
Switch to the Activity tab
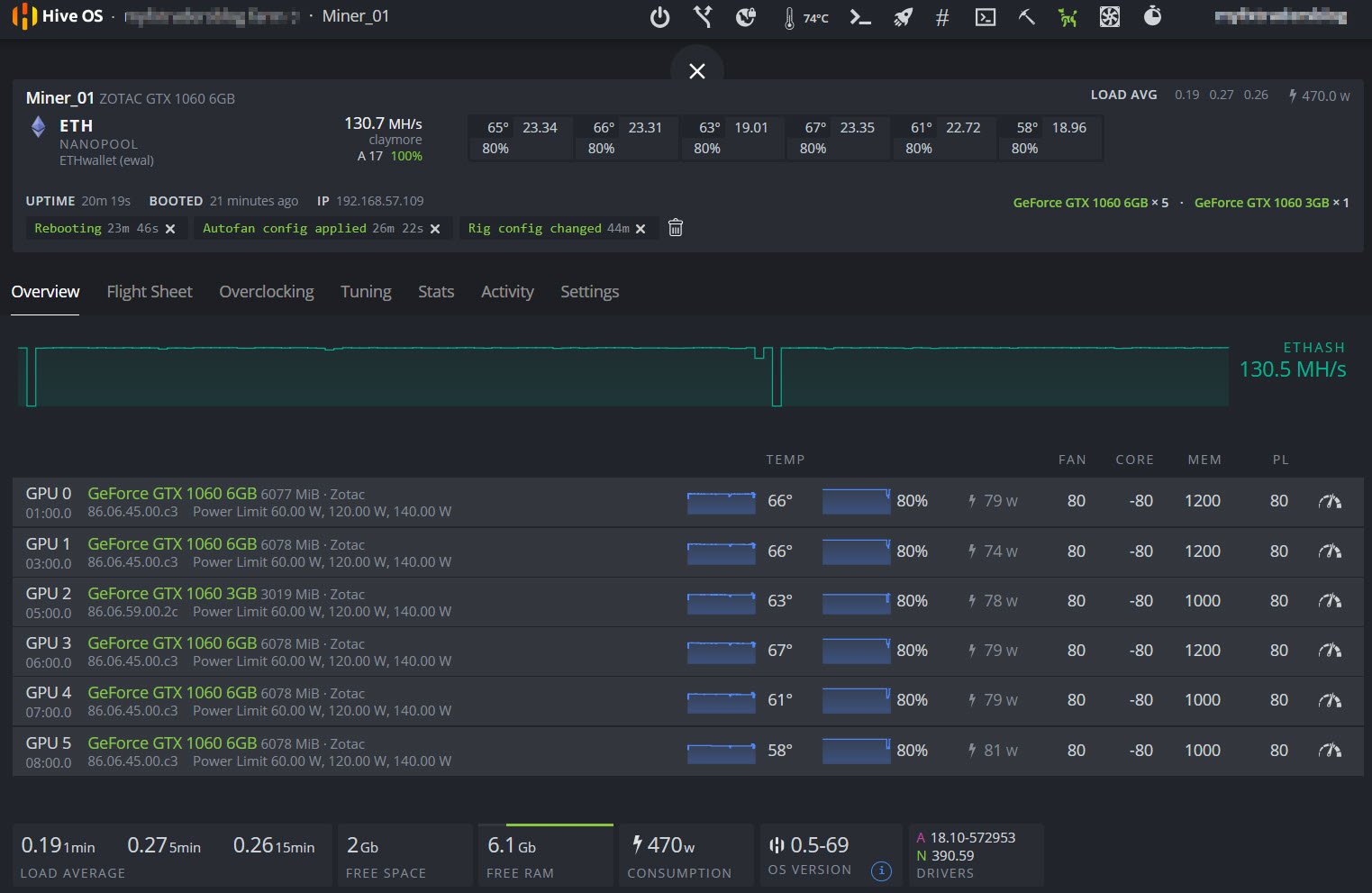(x=507, y=291)
